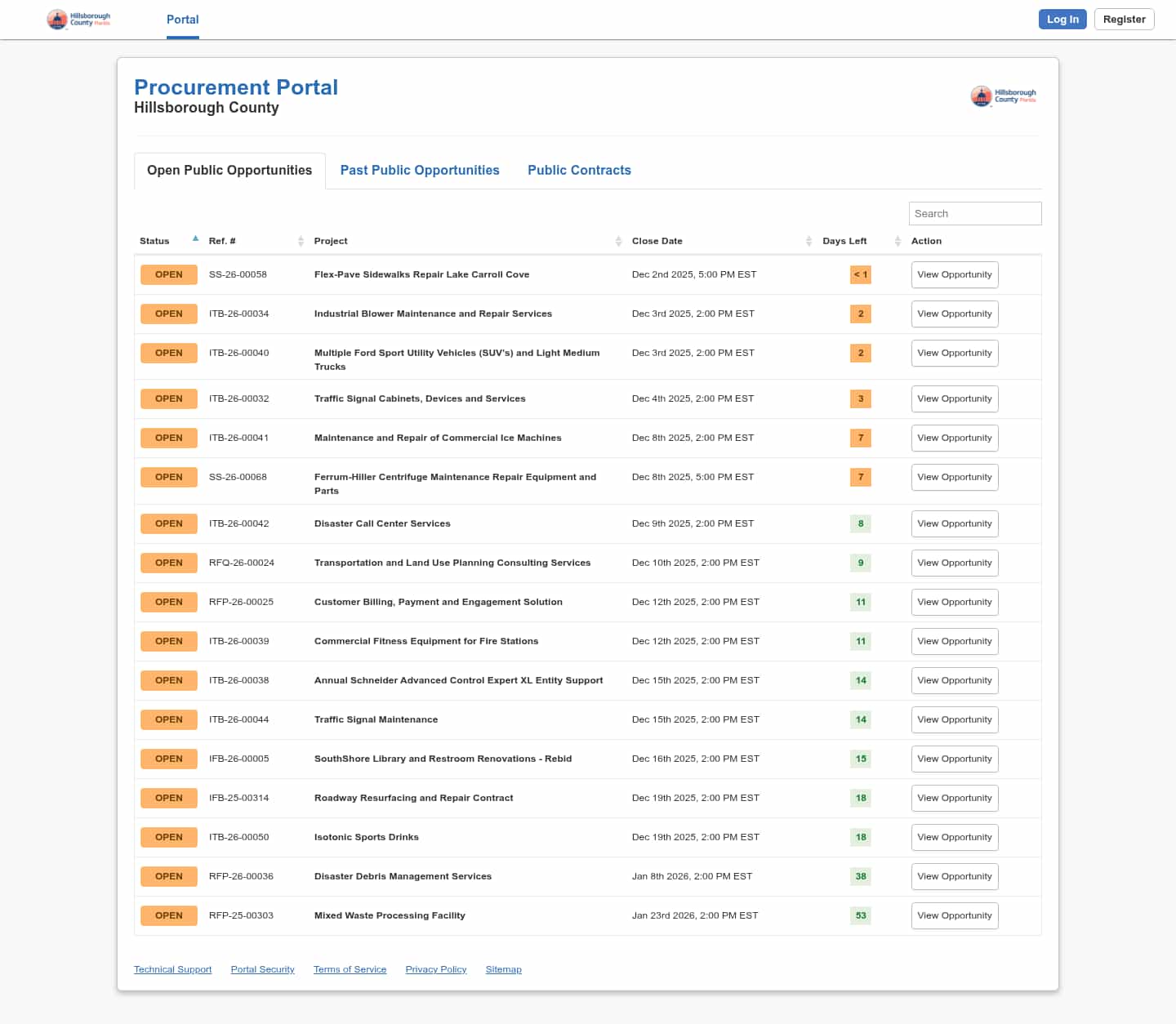View Opportunity for Mixed Waste Processing Facility
The width and height of the screenshot is (1176, 1024).
pyautogui.click(x=954, y=915)
